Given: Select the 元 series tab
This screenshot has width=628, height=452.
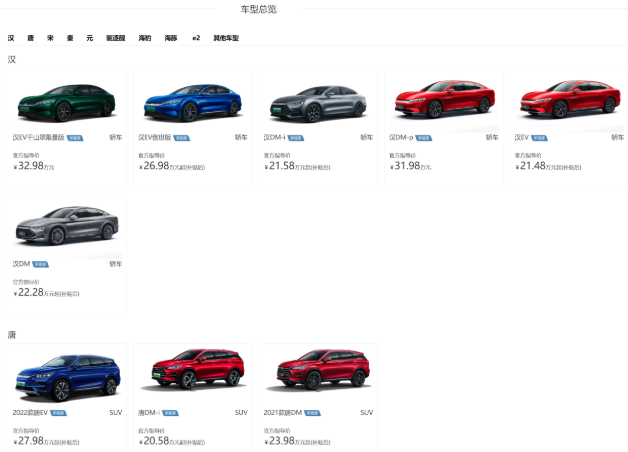Looking at the screenshot, I should 90,38.
